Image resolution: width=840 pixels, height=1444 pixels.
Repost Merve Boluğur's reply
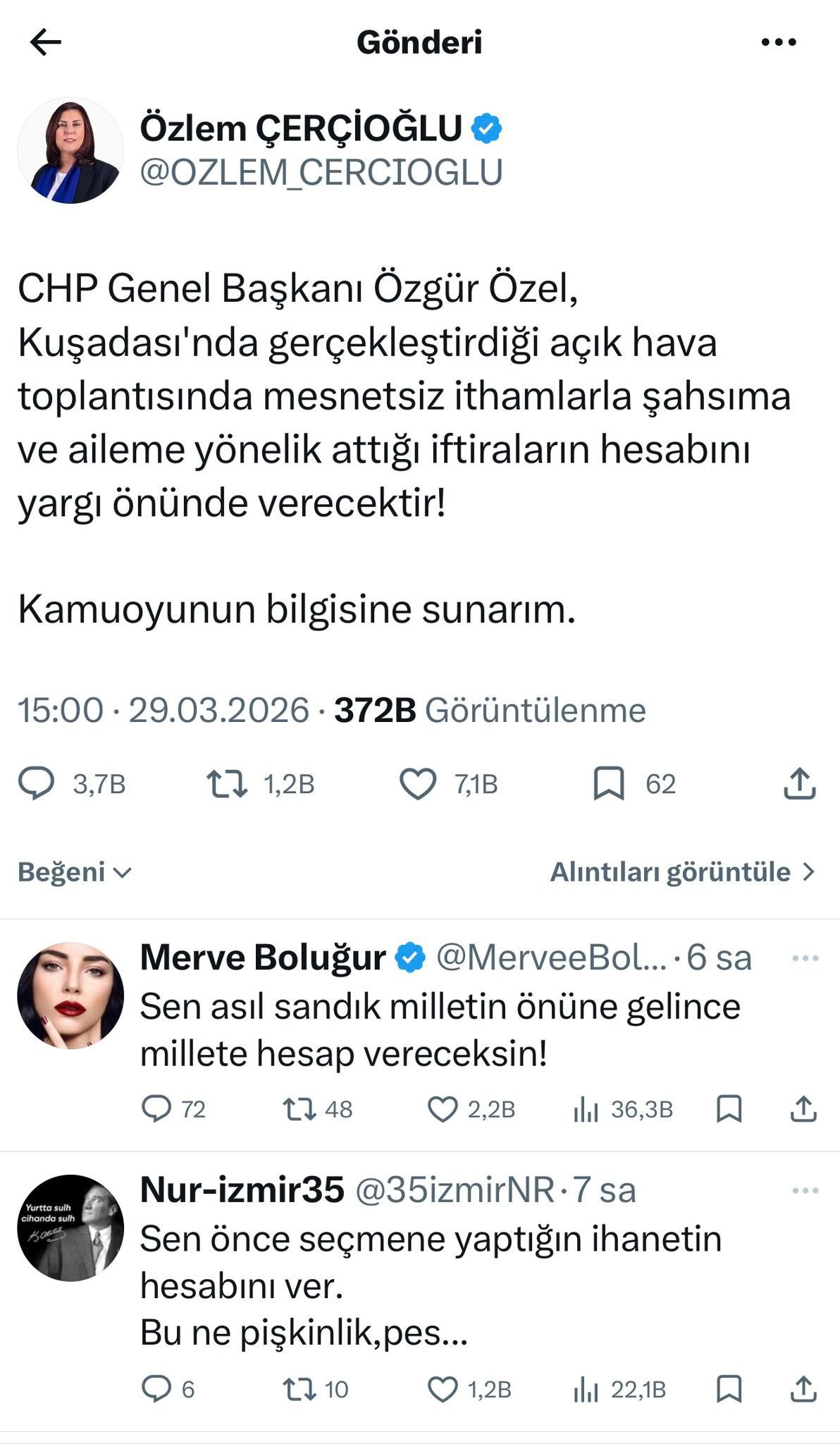coord(299,1109)
